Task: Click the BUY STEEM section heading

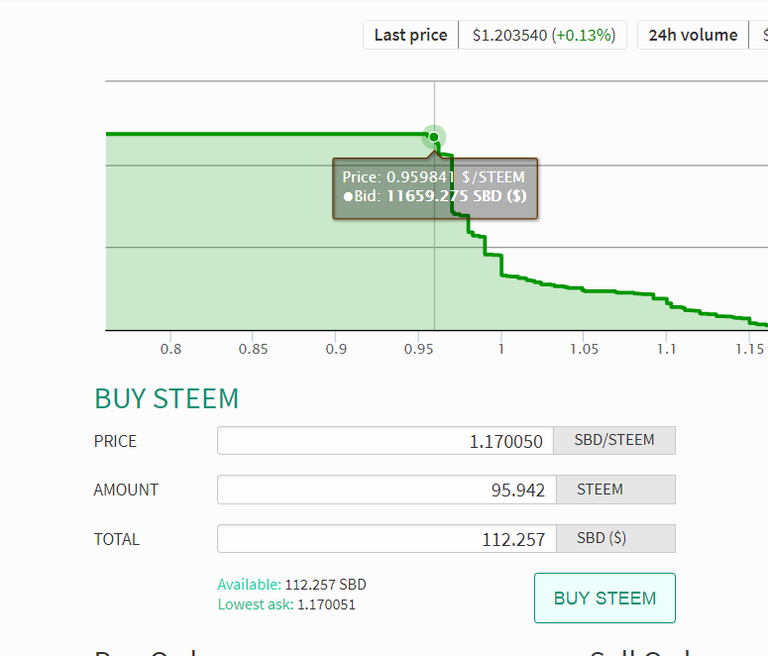Action: 166,398
